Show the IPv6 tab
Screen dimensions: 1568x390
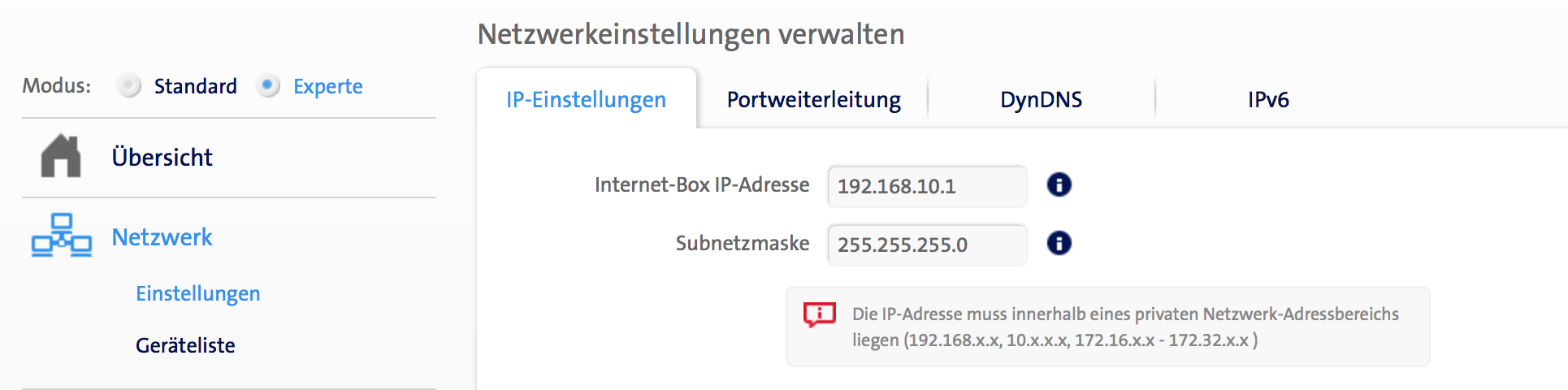click(x=1267, y=99)
